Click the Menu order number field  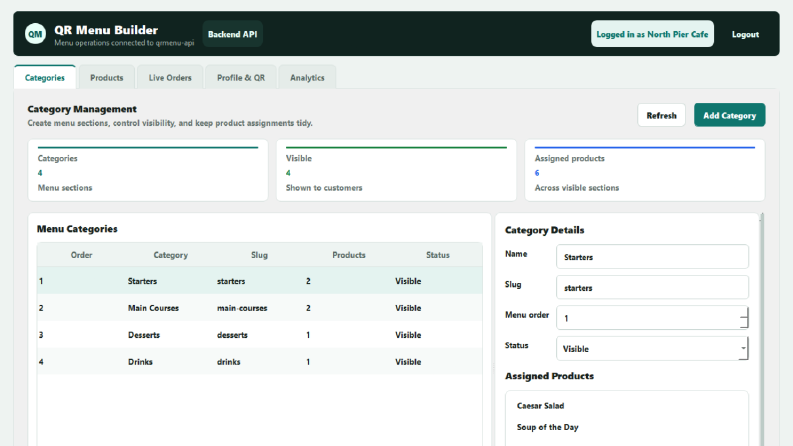[x=652, y=318]
